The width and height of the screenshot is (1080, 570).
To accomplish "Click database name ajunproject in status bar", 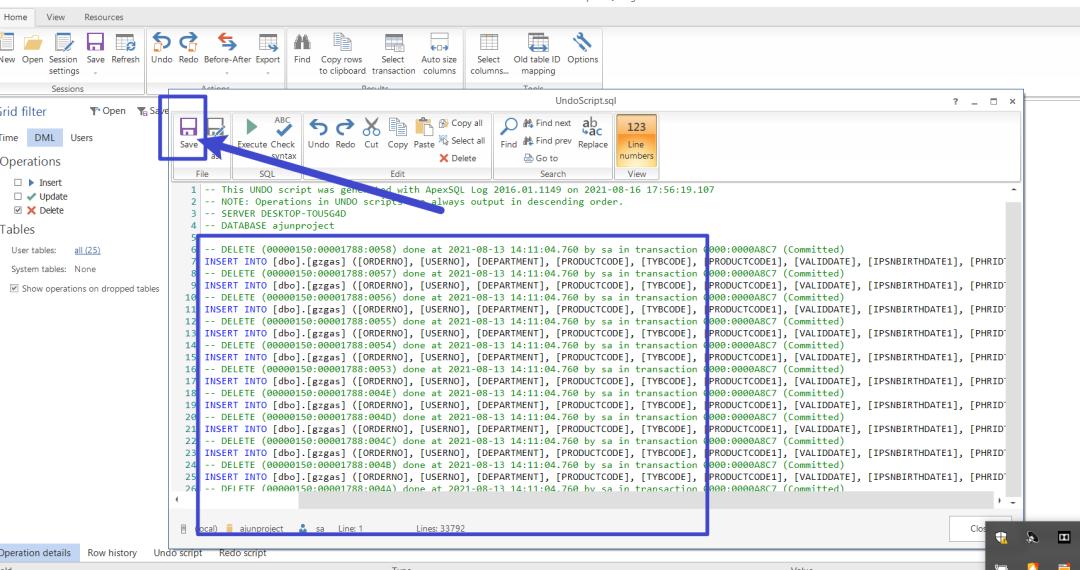I will [262, 529].
